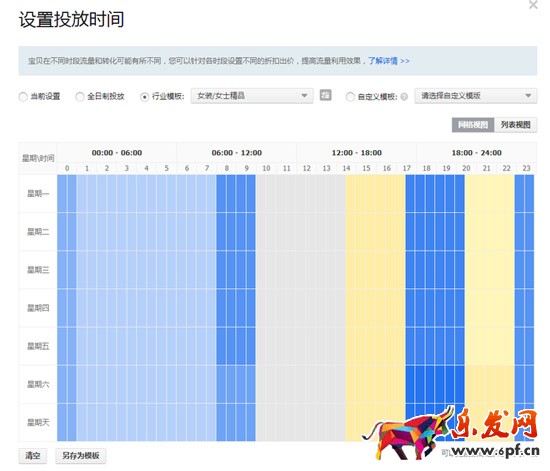550x471 pixels.
Task: Expand the 请选择自定义模板 dropdown
Action: click(x=476, y=96)
